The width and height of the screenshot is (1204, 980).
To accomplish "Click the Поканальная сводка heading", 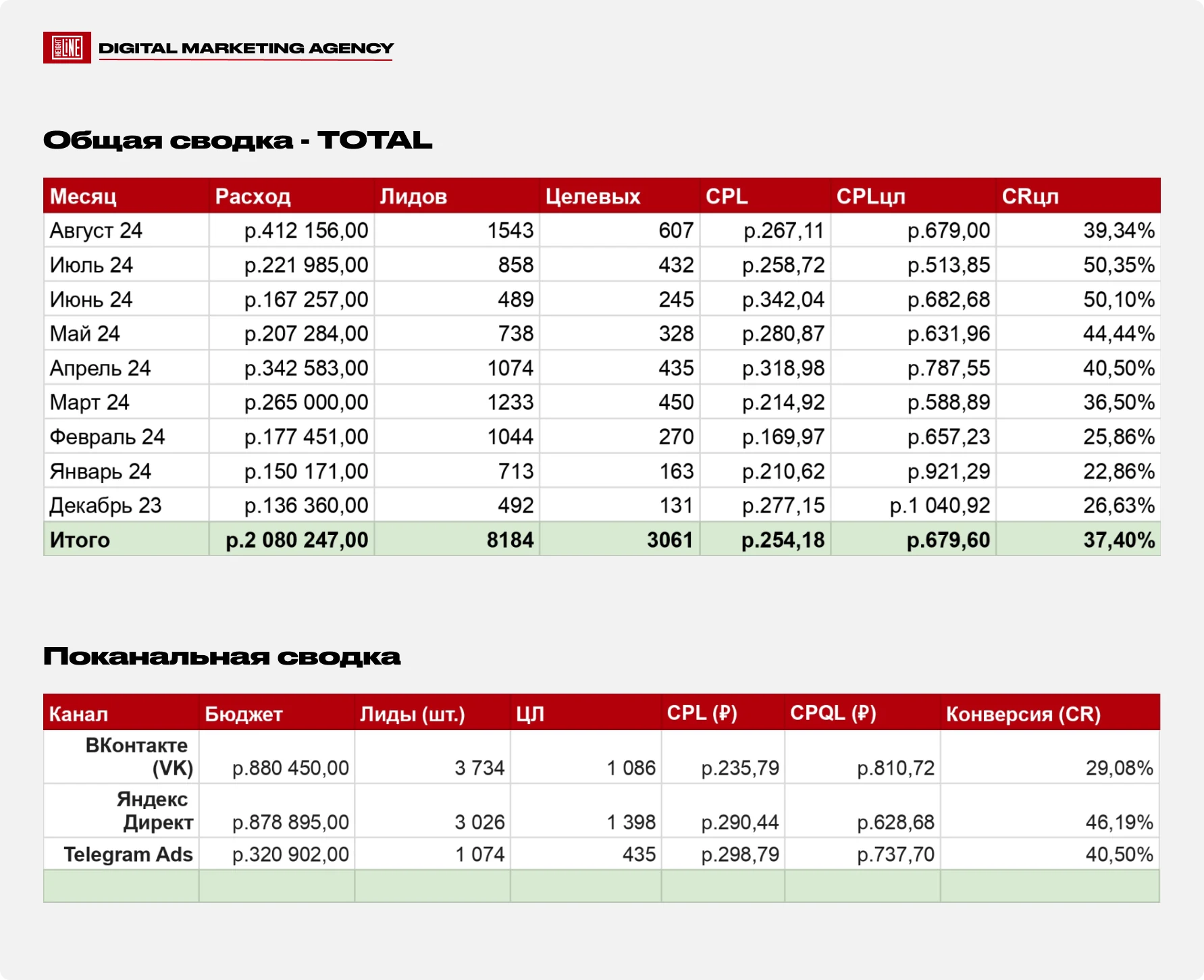I will click(222, 656).
